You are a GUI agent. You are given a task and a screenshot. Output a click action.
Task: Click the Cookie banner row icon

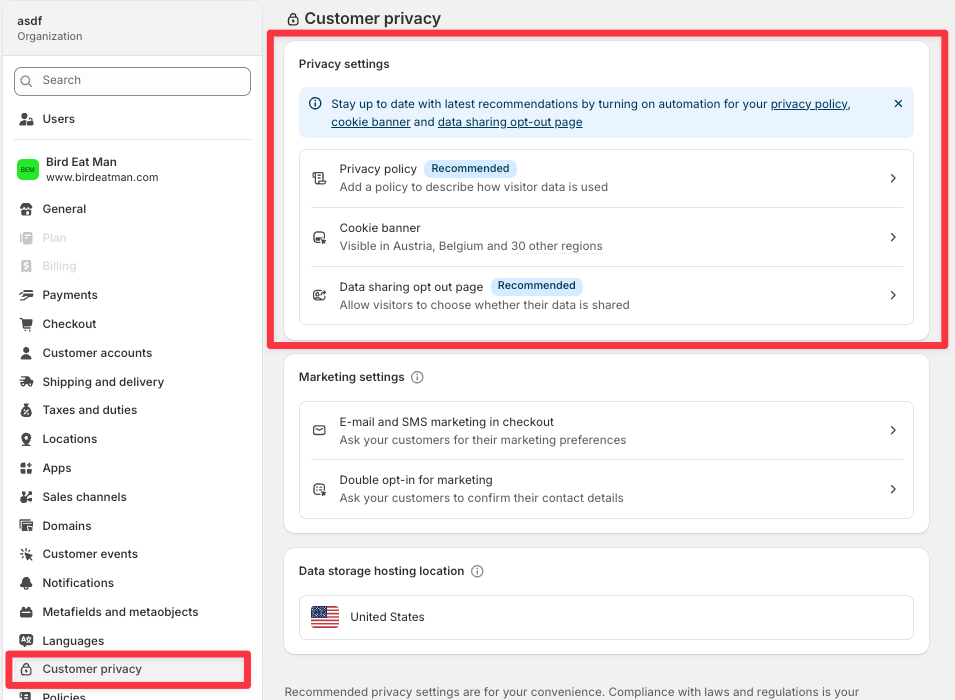(x=319, y=237)
